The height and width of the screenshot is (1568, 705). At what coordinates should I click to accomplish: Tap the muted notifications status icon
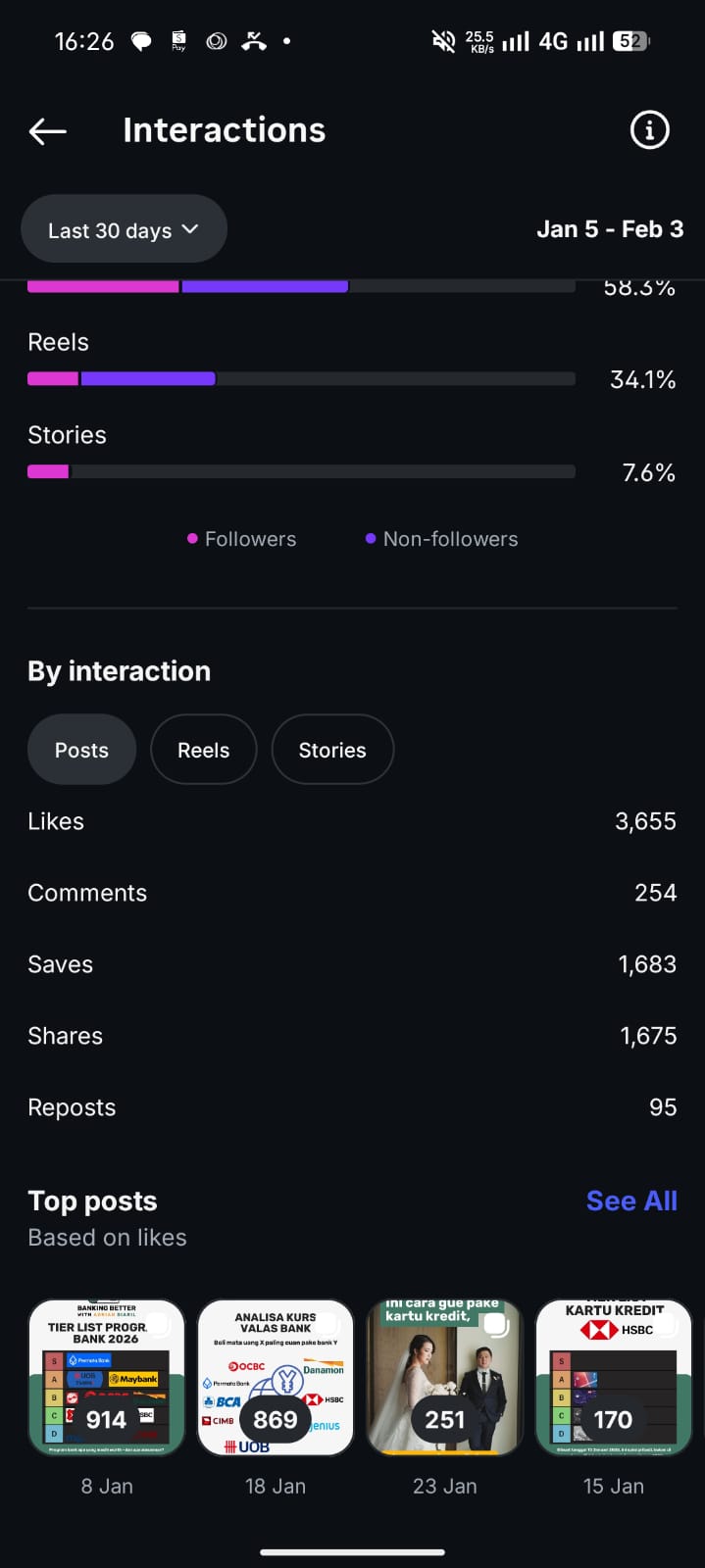443,41
